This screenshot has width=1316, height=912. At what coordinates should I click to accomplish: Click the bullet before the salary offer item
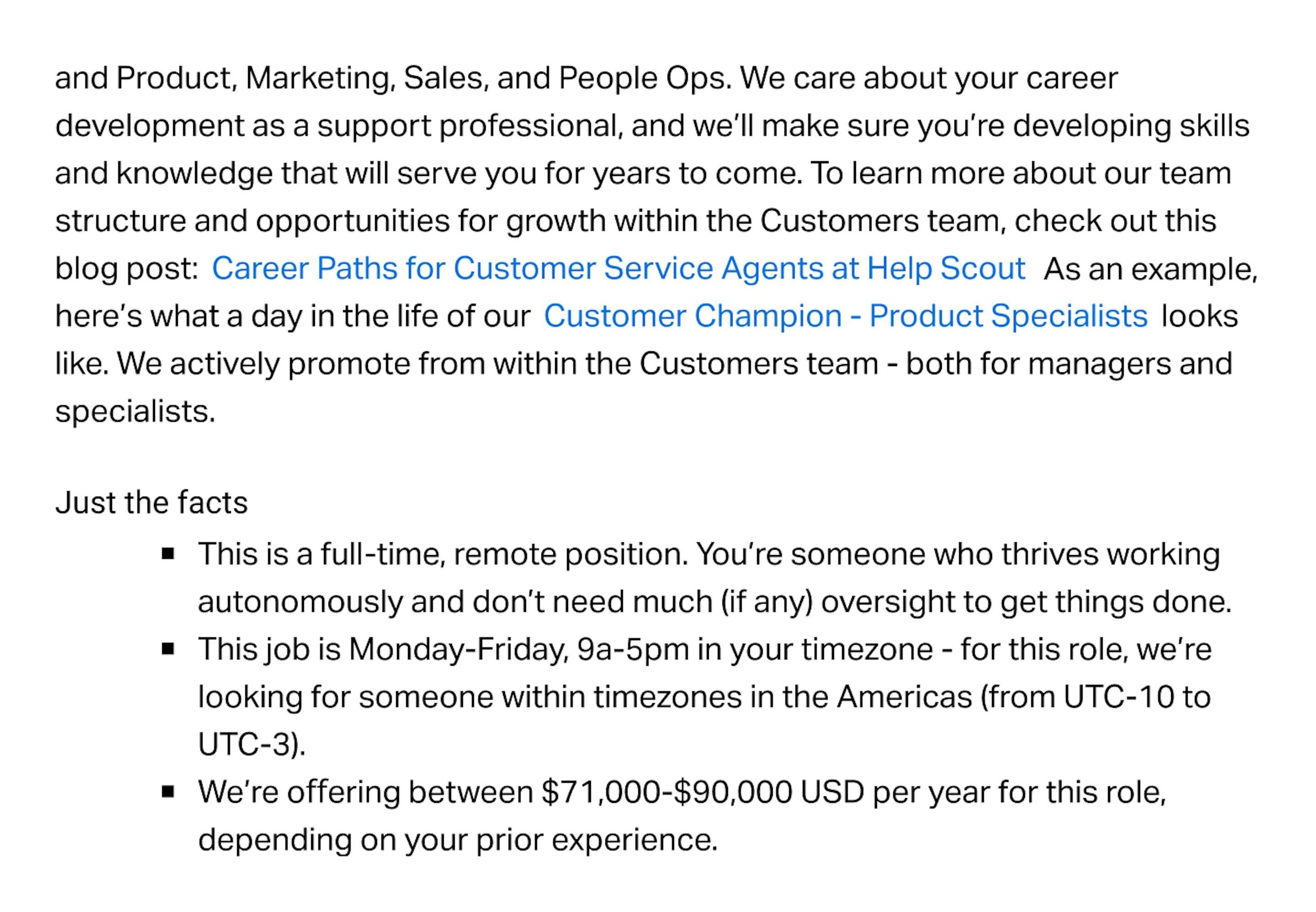168,792
